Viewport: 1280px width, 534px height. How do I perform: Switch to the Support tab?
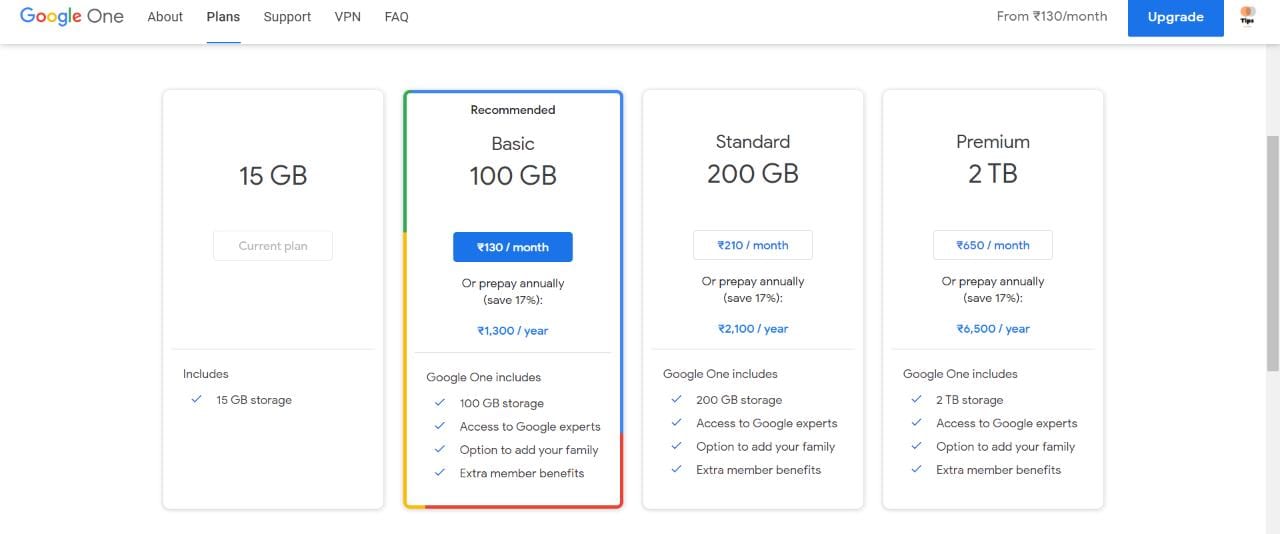pyautogui.click(x=287, y=17)
